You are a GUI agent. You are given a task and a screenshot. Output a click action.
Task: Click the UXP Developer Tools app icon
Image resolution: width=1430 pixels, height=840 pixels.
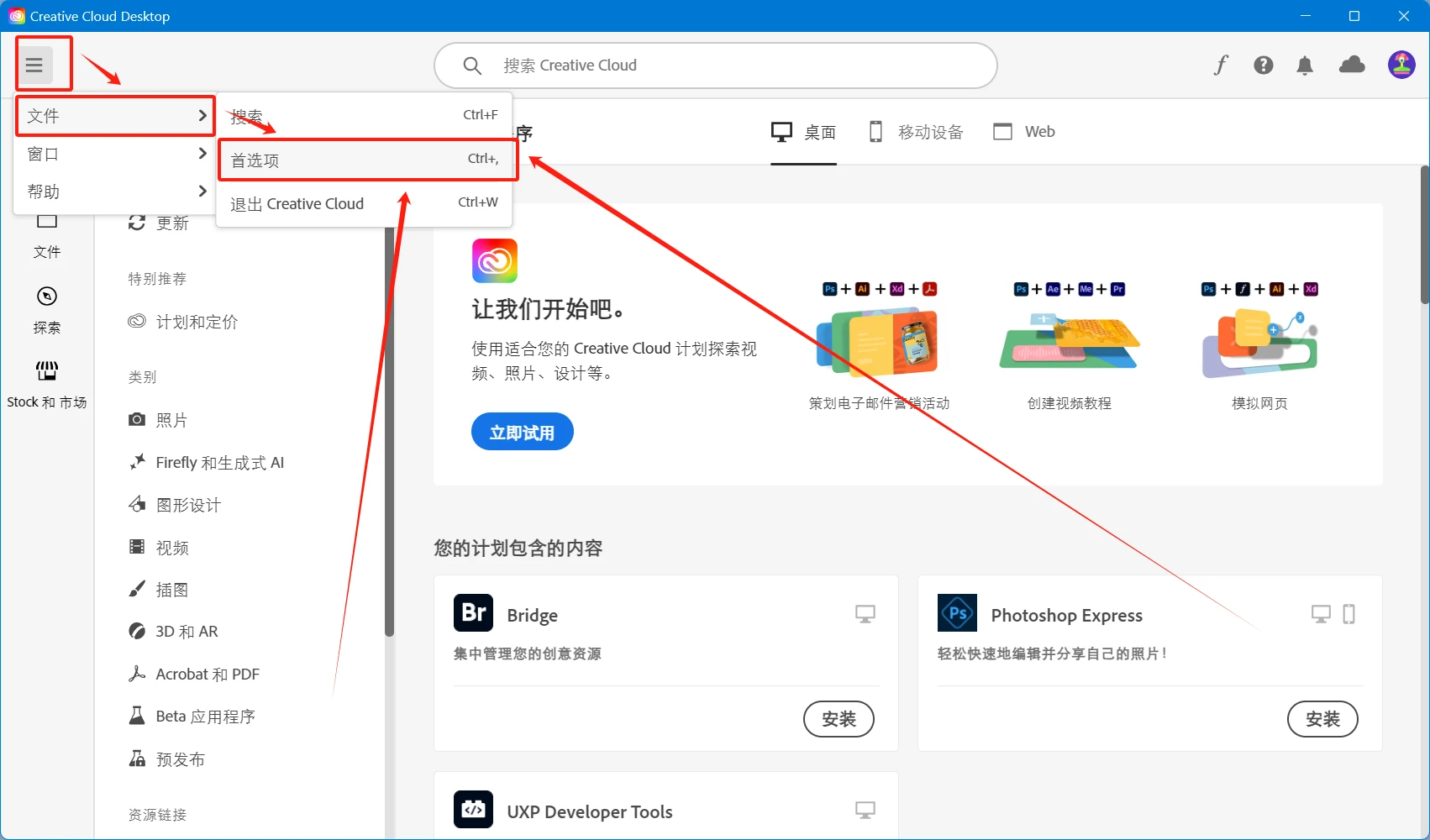(x=473, y=809)
